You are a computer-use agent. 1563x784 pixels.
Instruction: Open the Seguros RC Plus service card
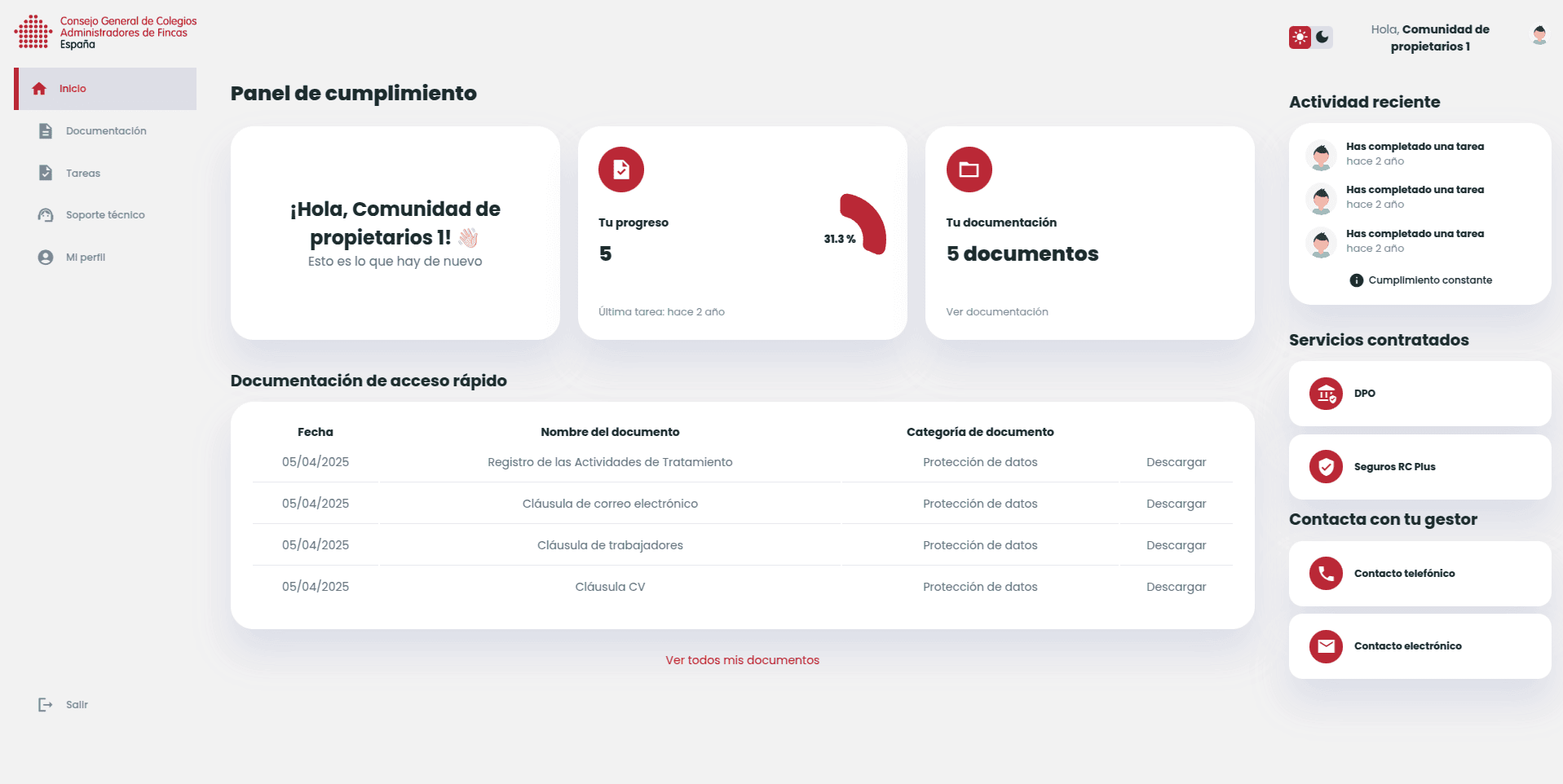(1420, 467)
